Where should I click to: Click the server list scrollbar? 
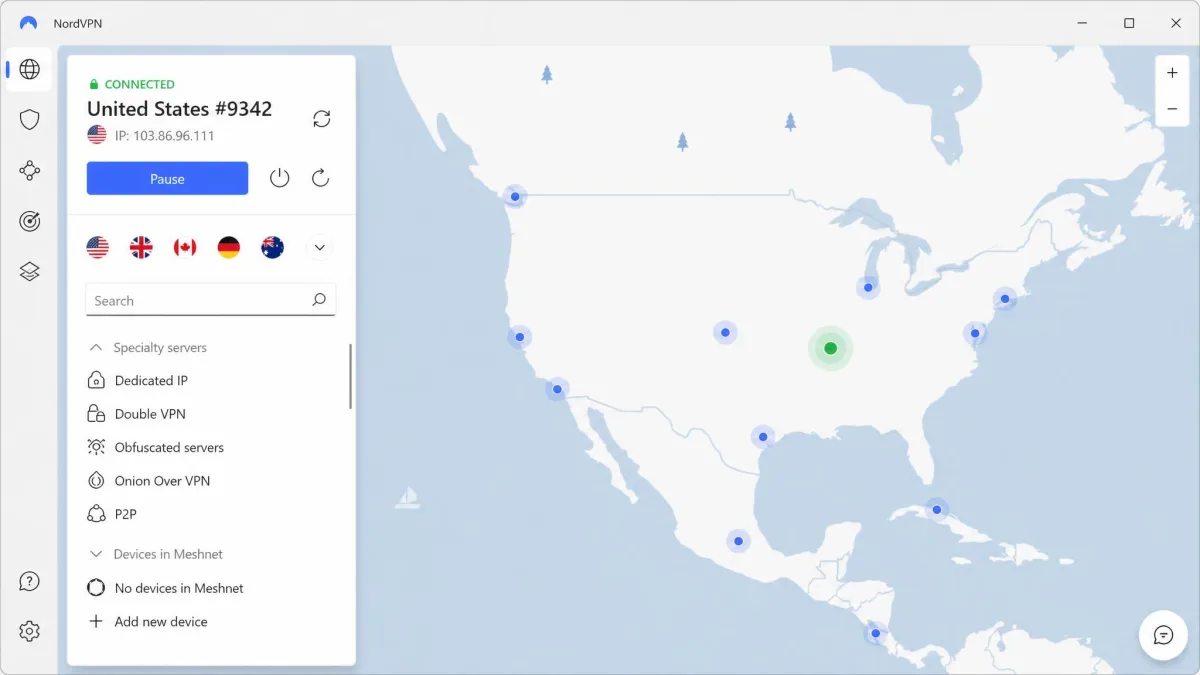point(351,376)
